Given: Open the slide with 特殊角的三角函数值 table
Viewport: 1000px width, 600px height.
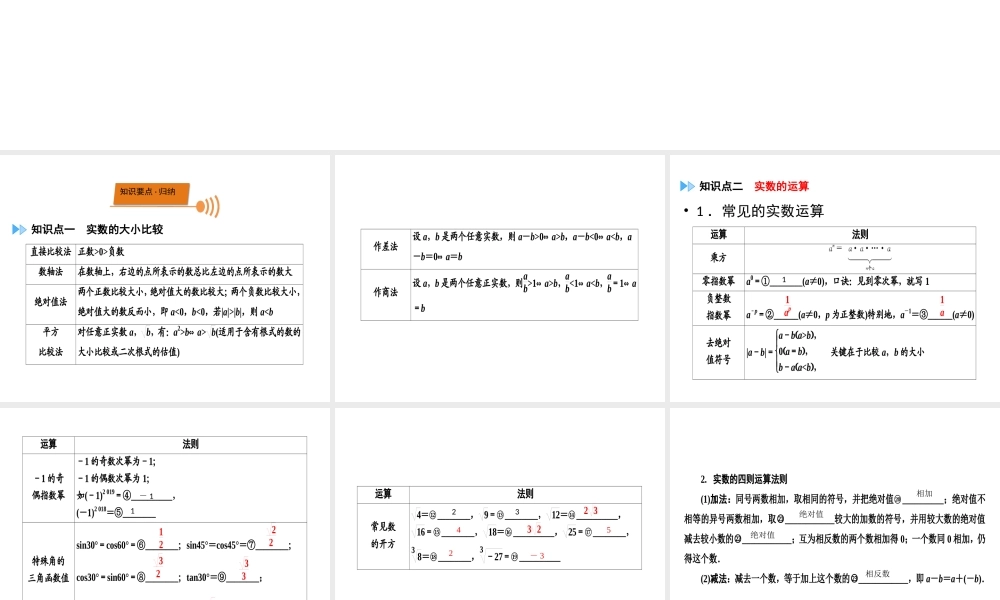Looking at the screenshot, I should (165, 504).
